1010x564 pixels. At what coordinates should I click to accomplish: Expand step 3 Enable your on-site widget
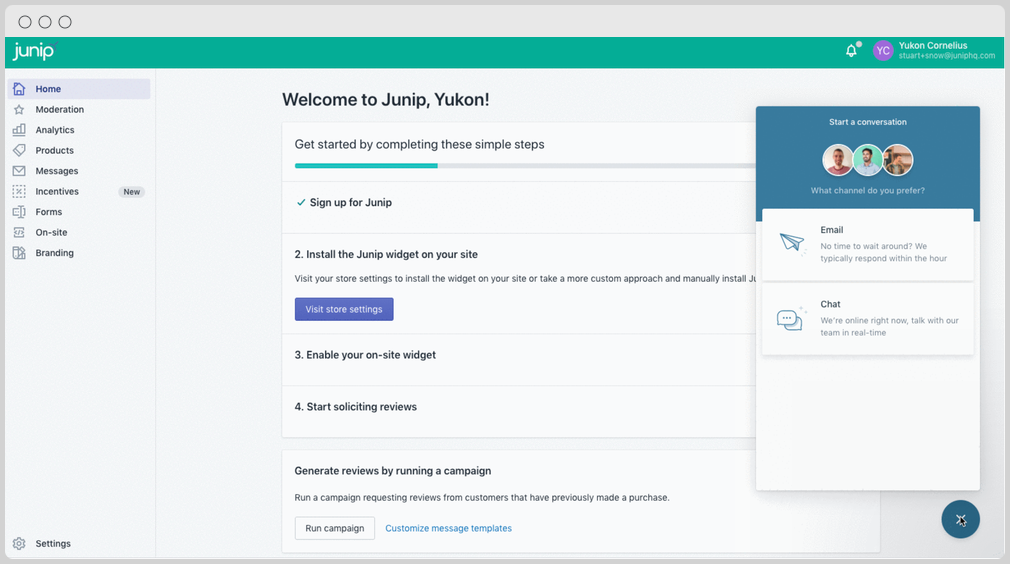tap(365, 355)
